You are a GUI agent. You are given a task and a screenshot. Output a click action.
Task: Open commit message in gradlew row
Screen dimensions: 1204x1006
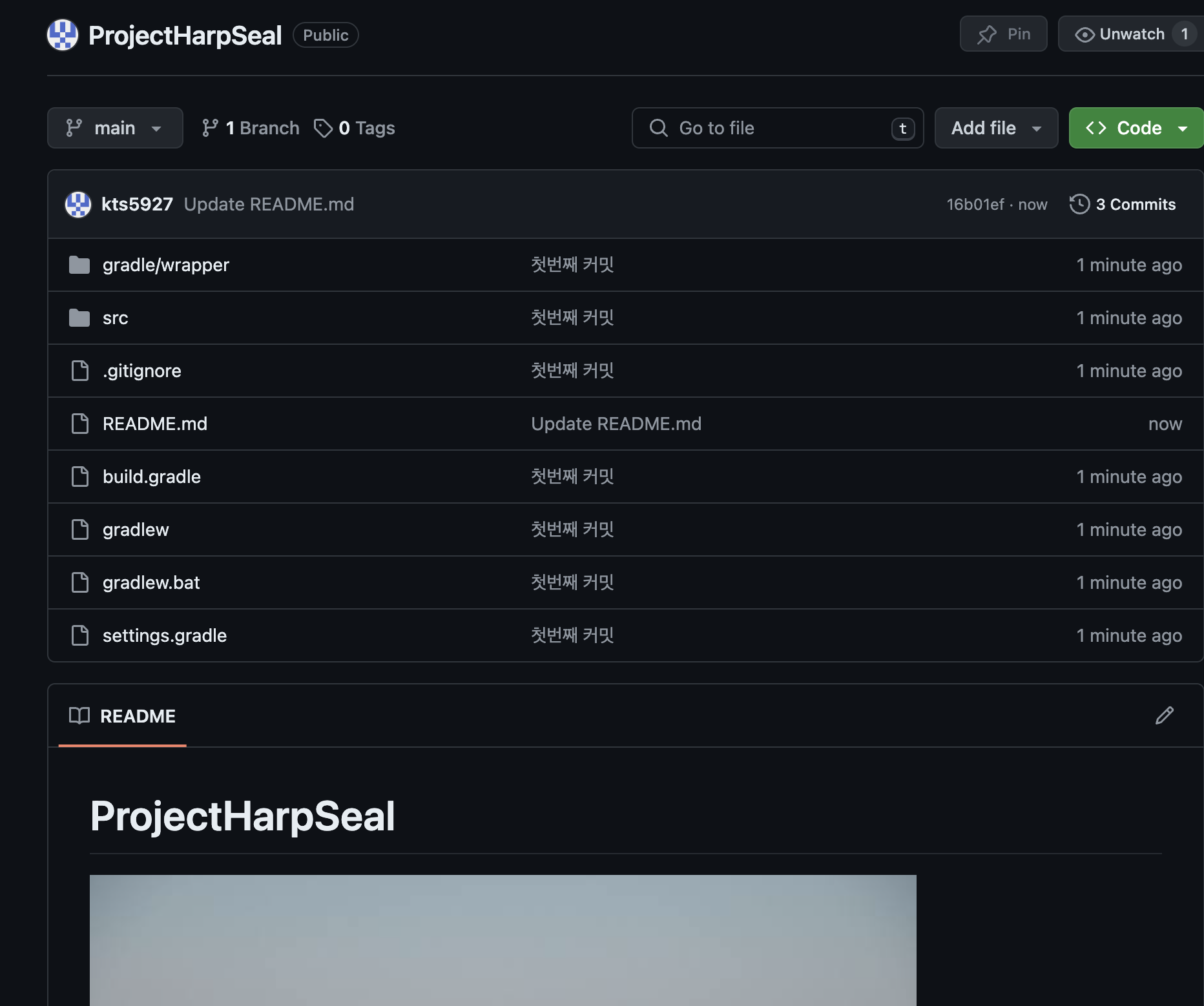(572, 529)
